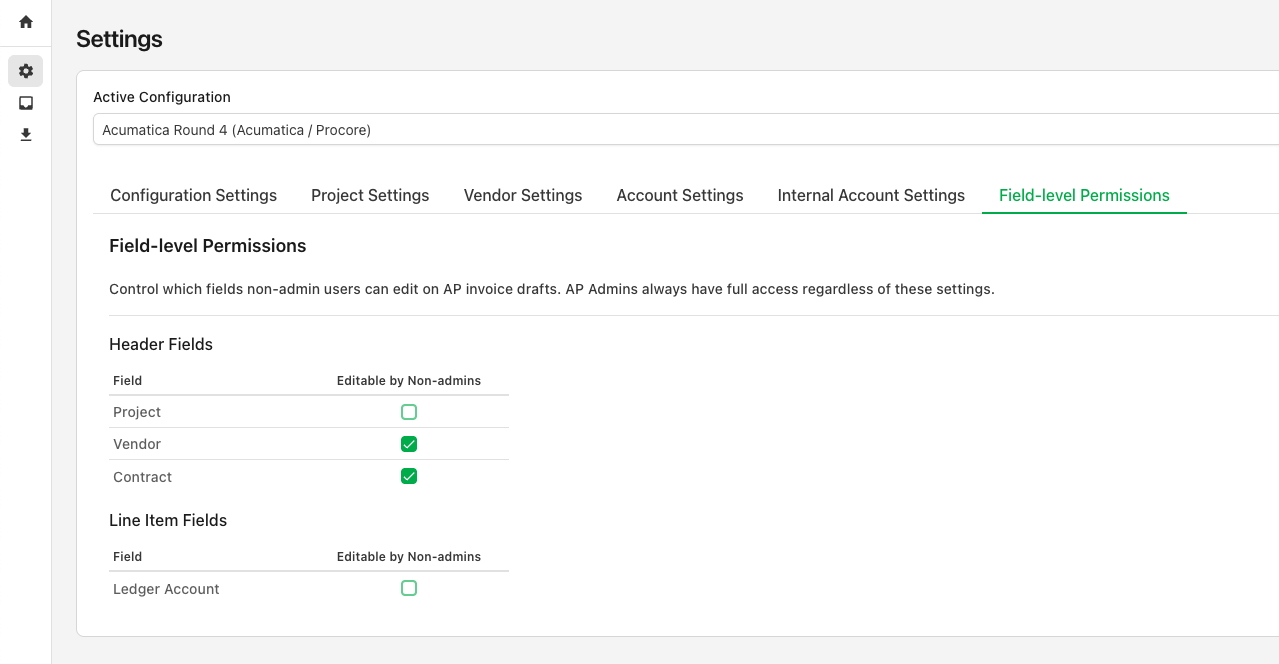This screenshot has width=1279, height=664.
Task: Click the Field column header under Header Fields
Action: coord(127,381)
